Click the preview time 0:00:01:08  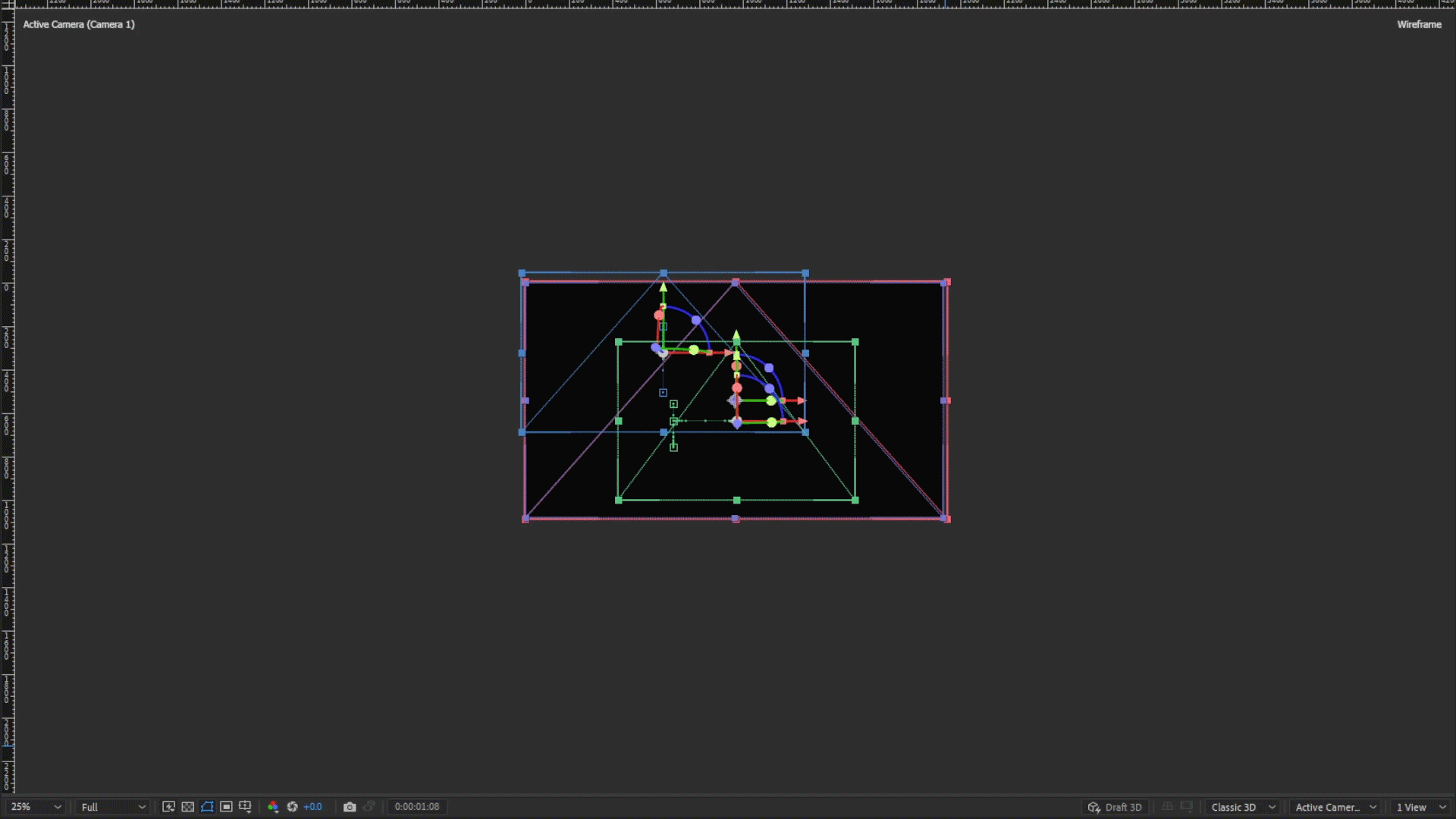(x=416, y=807)
